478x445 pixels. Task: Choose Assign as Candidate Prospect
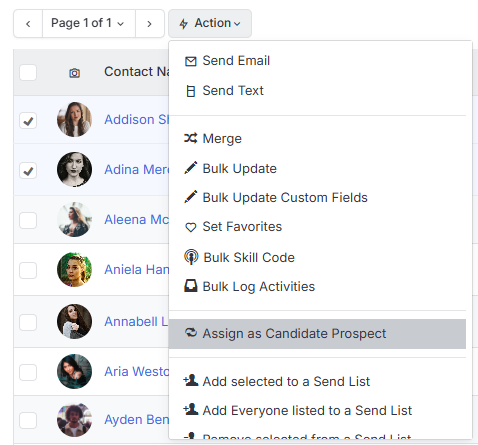click(x=317, y=334)
